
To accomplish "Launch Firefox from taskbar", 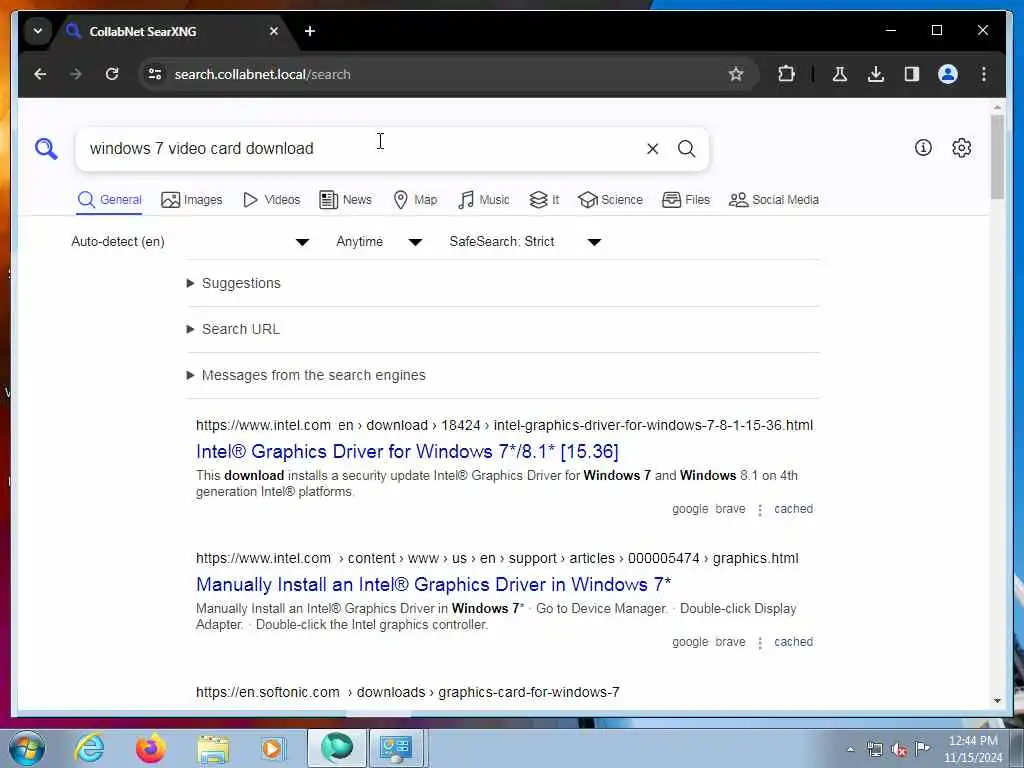I will click(x=150, y=748).
